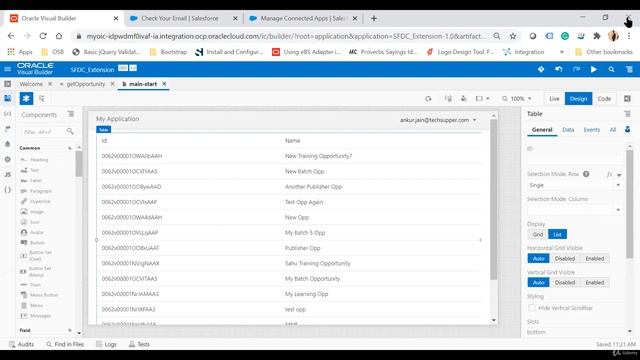Select the Components palette asterisk icon
Screen dimensions: 640x360
click(x=26, y=98)
